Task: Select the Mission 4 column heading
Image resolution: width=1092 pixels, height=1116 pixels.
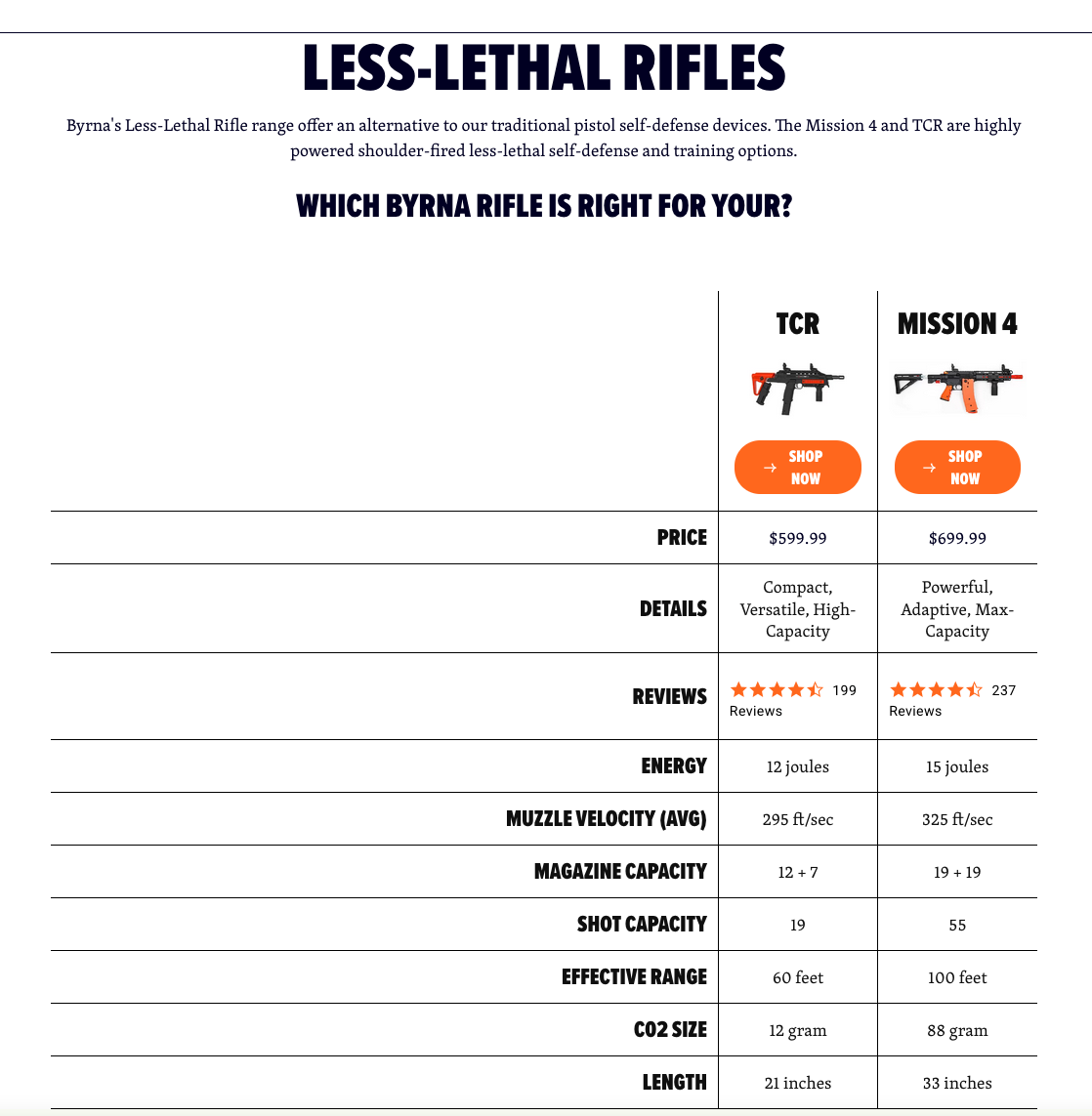Action: click(x=957, y=324)
